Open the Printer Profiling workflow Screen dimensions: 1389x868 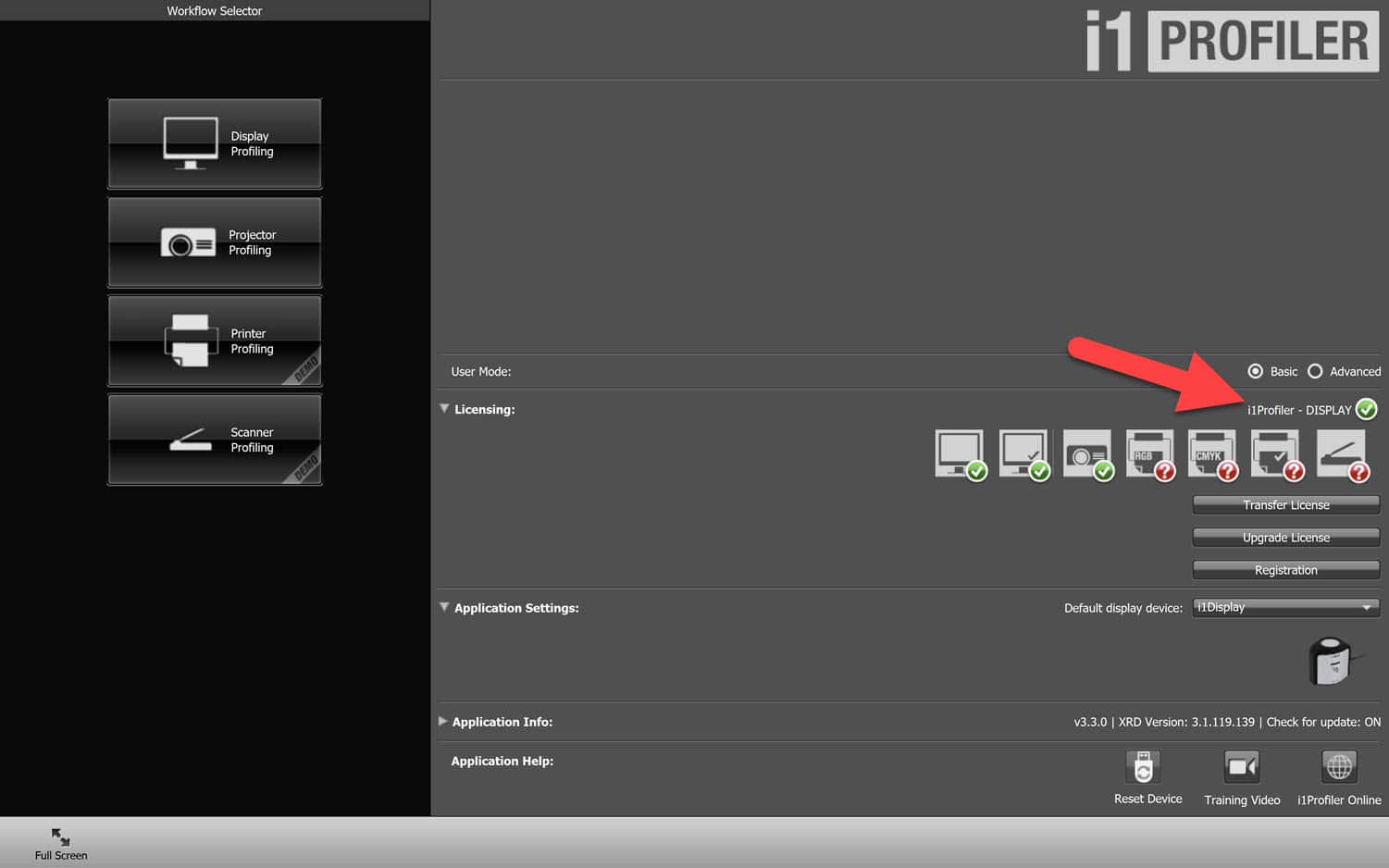click(215, 341)
